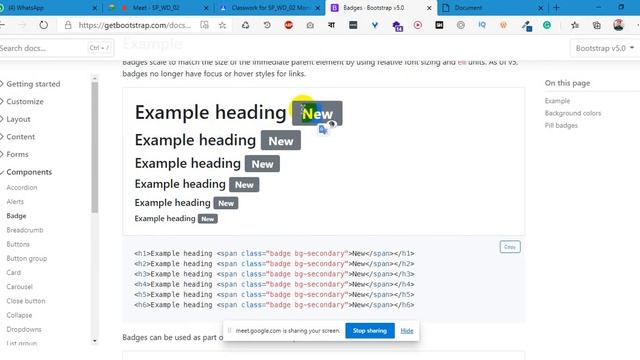Jump to Background colors section
This screenshot has height=360, width=640.
[573, 113]
